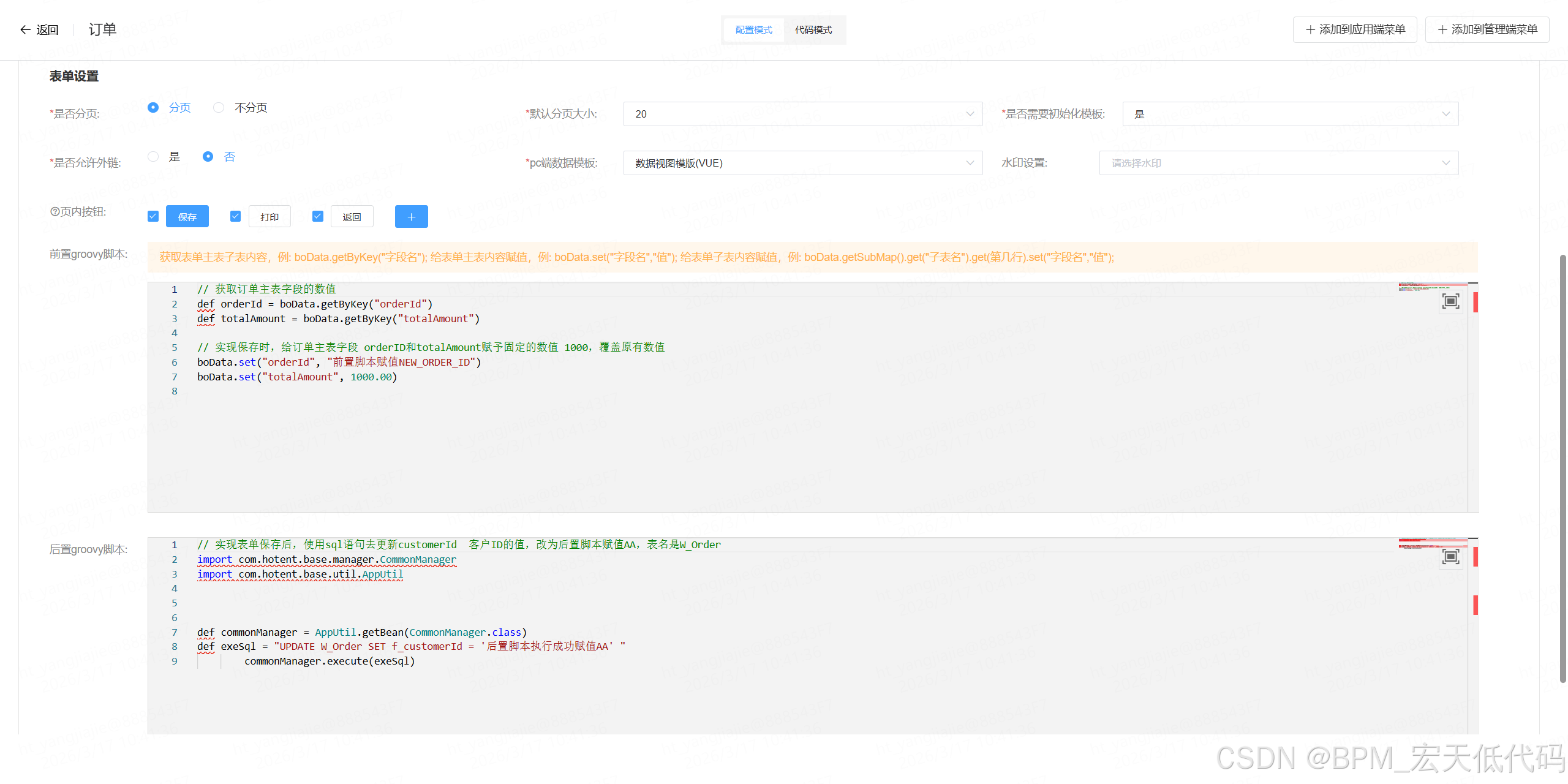Image resolution: width=1568 pixels, height=784 pixels.
Task: Switch to 配置模式 tab
Action: pos(753,30)
